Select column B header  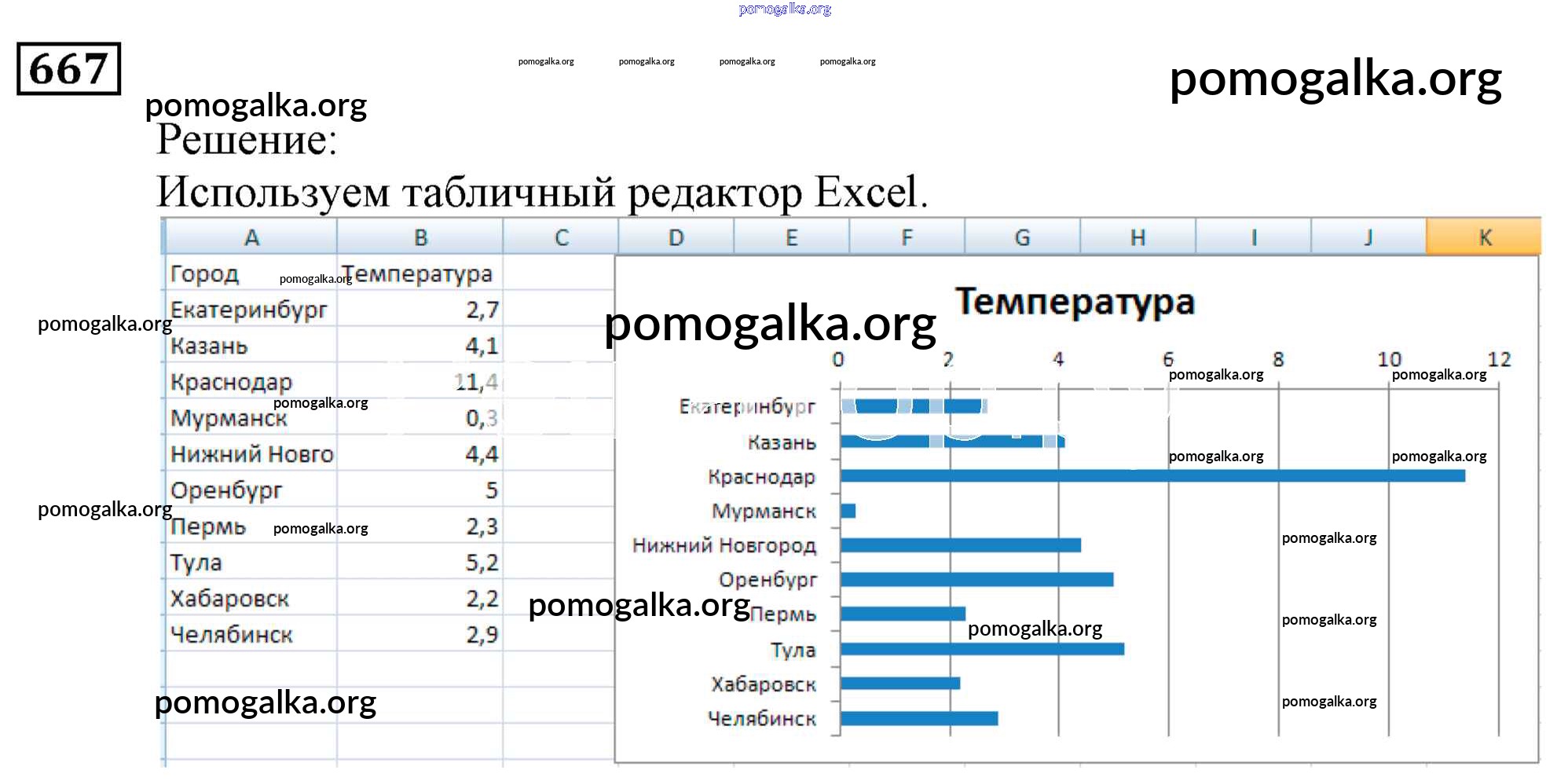[420, 237]
